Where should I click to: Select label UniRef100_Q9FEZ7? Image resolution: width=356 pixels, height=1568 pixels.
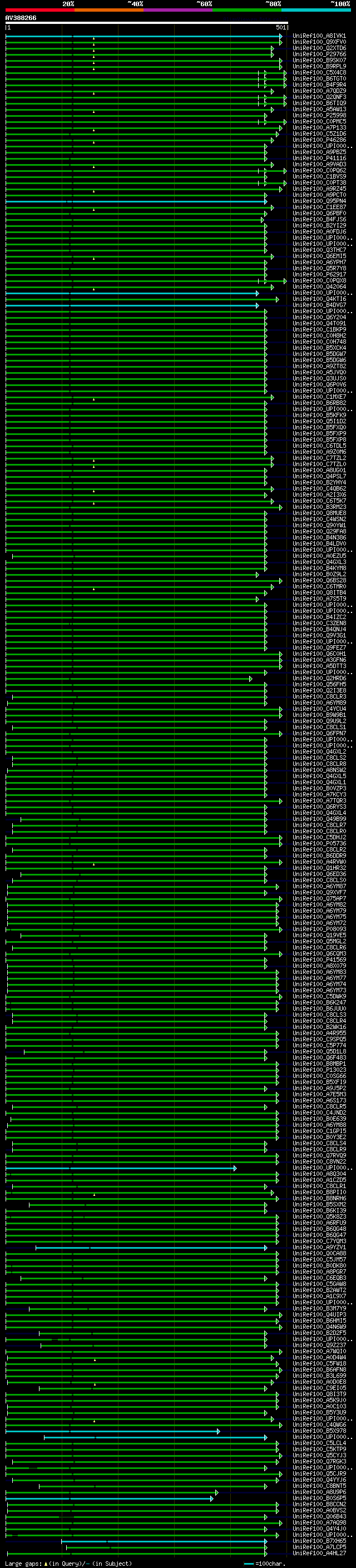click(319, 647)
